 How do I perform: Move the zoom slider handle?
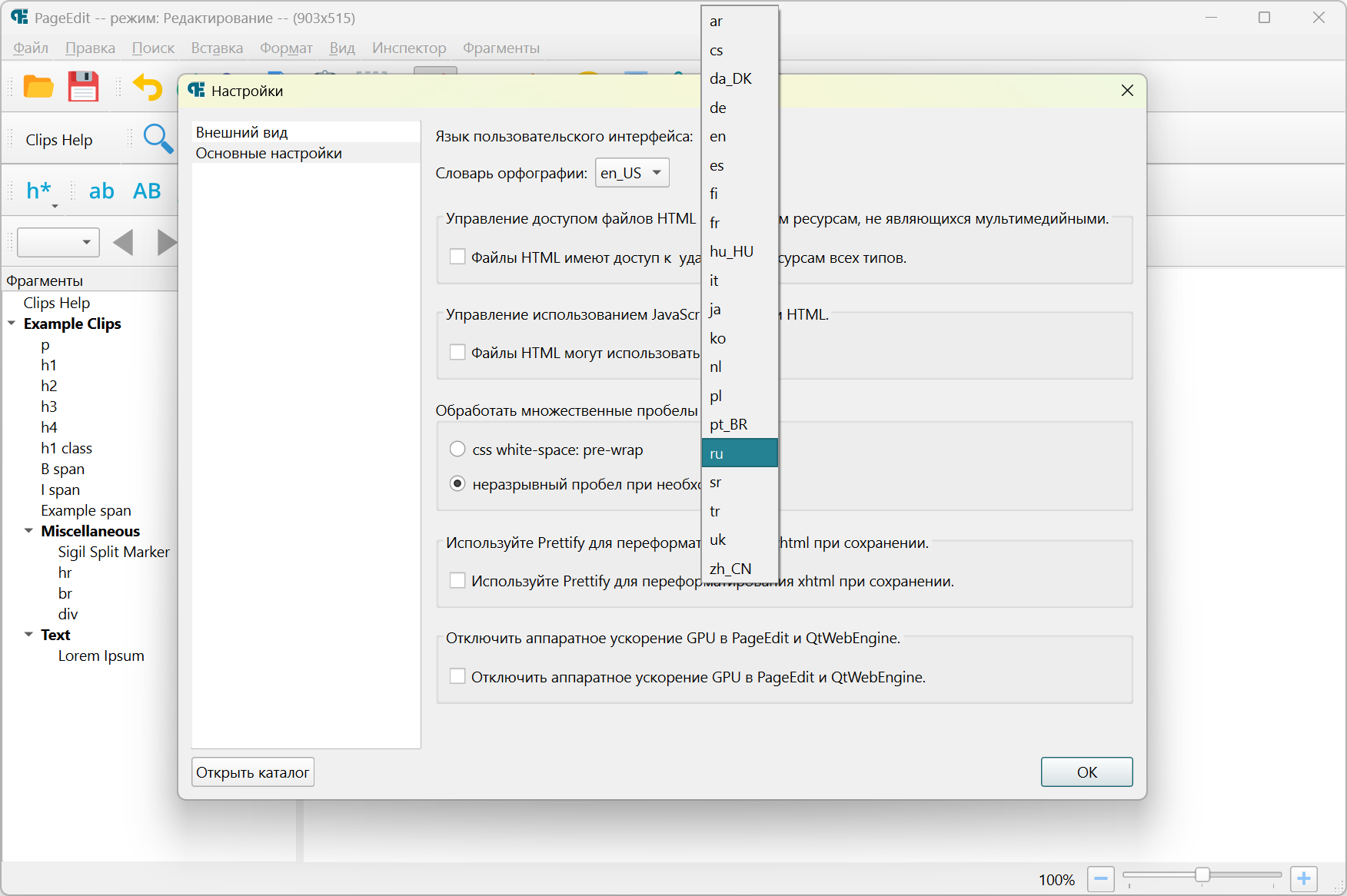1202,875
